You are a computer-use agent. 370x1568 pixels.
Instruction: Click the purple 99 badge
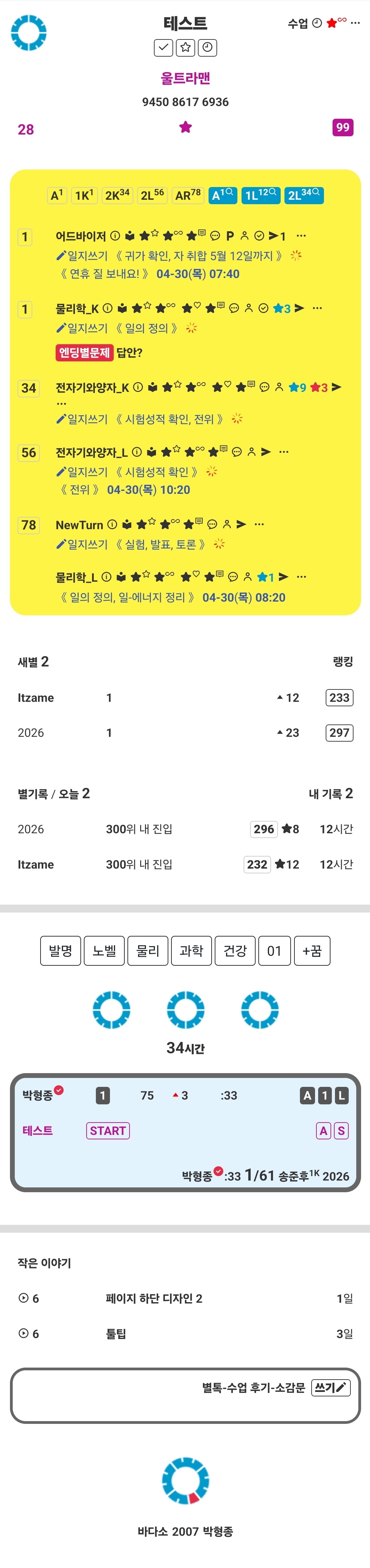click(x=343, y=127)
